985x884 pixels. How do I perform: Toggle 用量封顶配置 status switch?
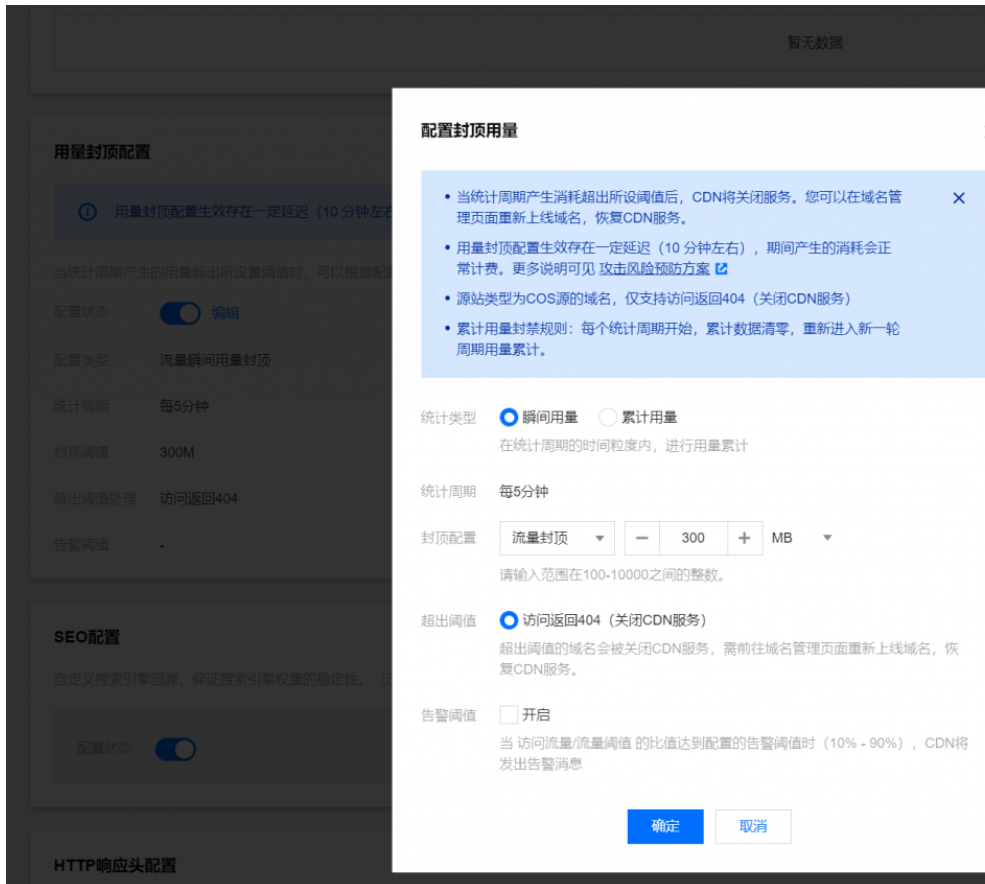180,313
